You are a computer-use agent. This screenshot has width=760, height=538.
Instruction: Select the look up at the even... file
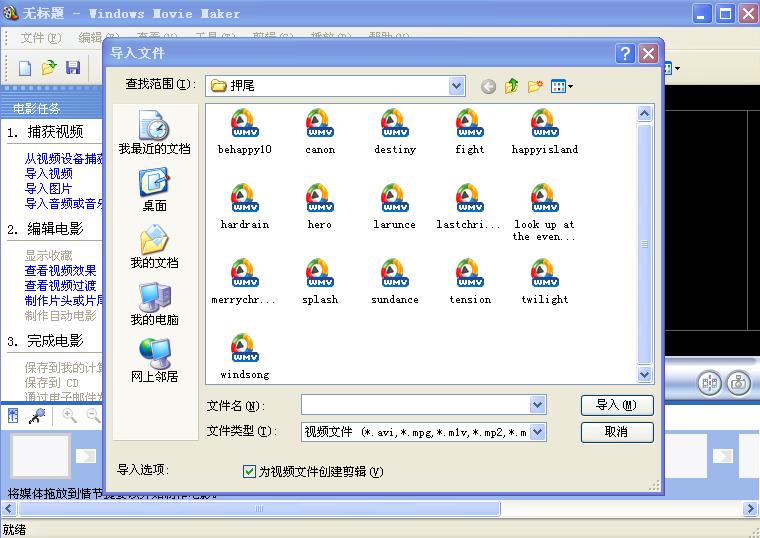pos(545,212)
